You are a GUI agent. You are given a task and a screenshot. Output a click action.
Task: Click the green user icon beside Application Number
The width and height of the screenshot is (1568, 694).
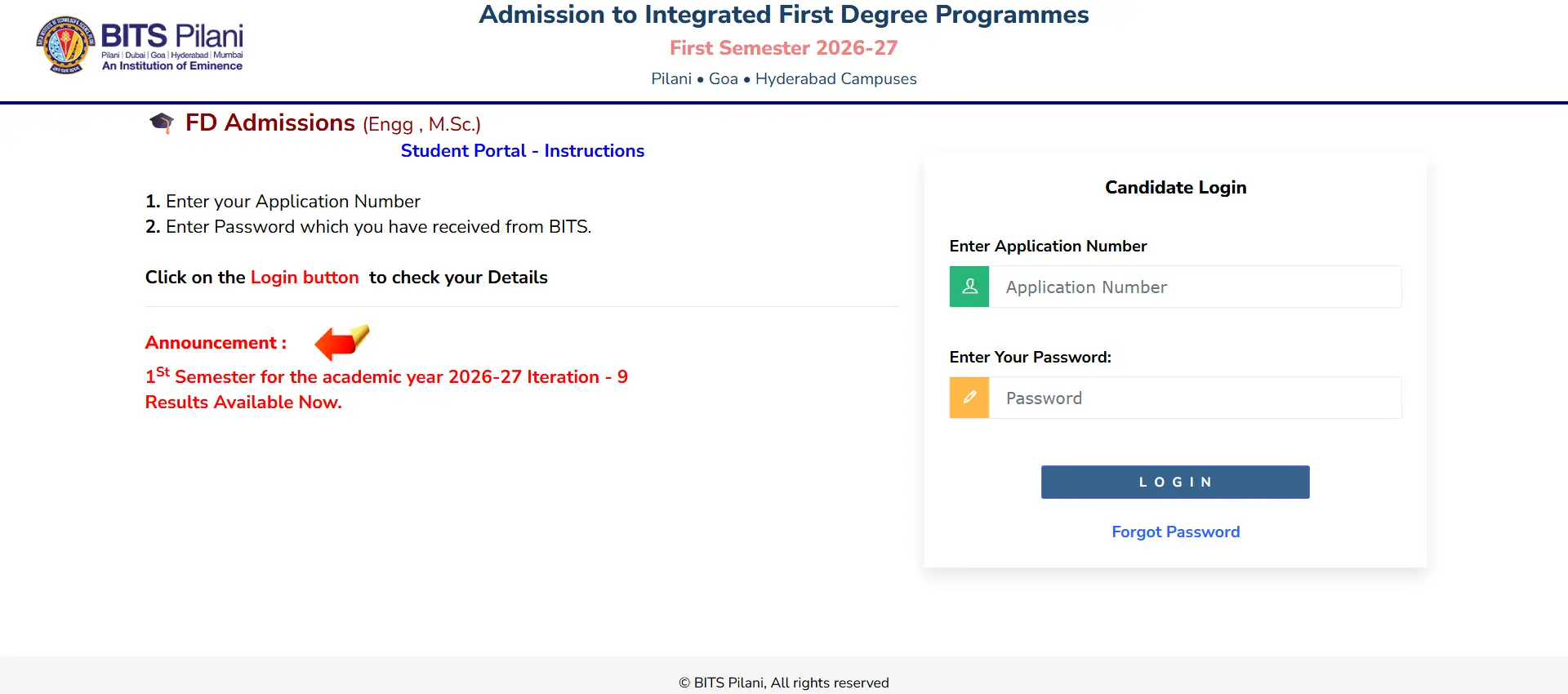(969, 287)
